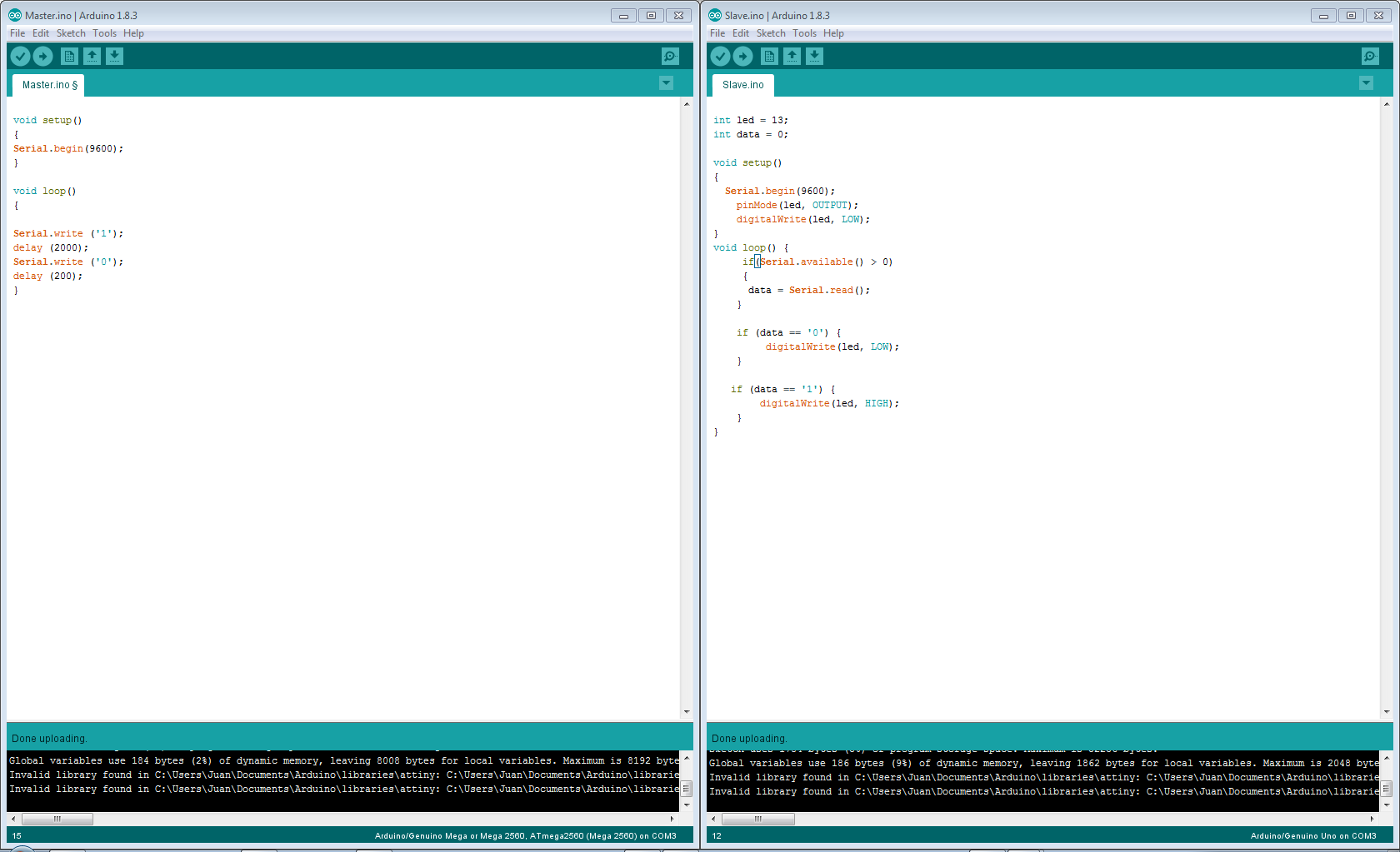The width and height of the screenshot is (1400, 852).
Task: Click editor scroll-up arrow in Master.ino window
Action: point(687,104)
